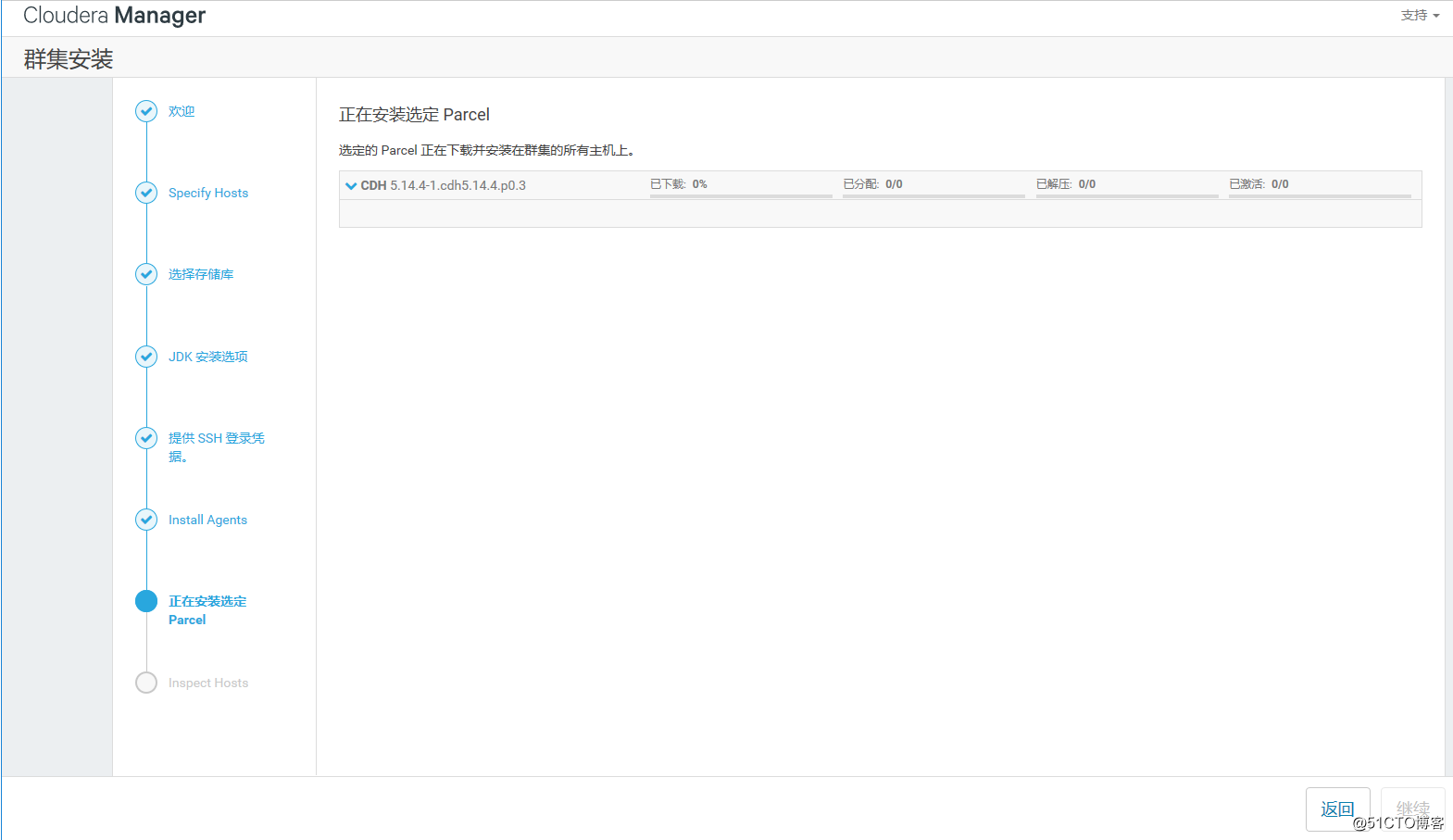Click the 返回 button
1453x840 pixels.
tap(1337, 809)
